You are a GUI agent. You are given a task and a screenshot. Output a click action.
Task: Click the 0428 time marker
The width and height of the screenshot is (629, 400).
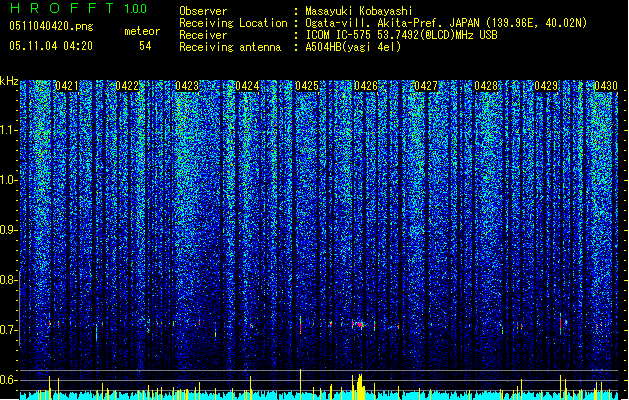click(x=486, y=86)
